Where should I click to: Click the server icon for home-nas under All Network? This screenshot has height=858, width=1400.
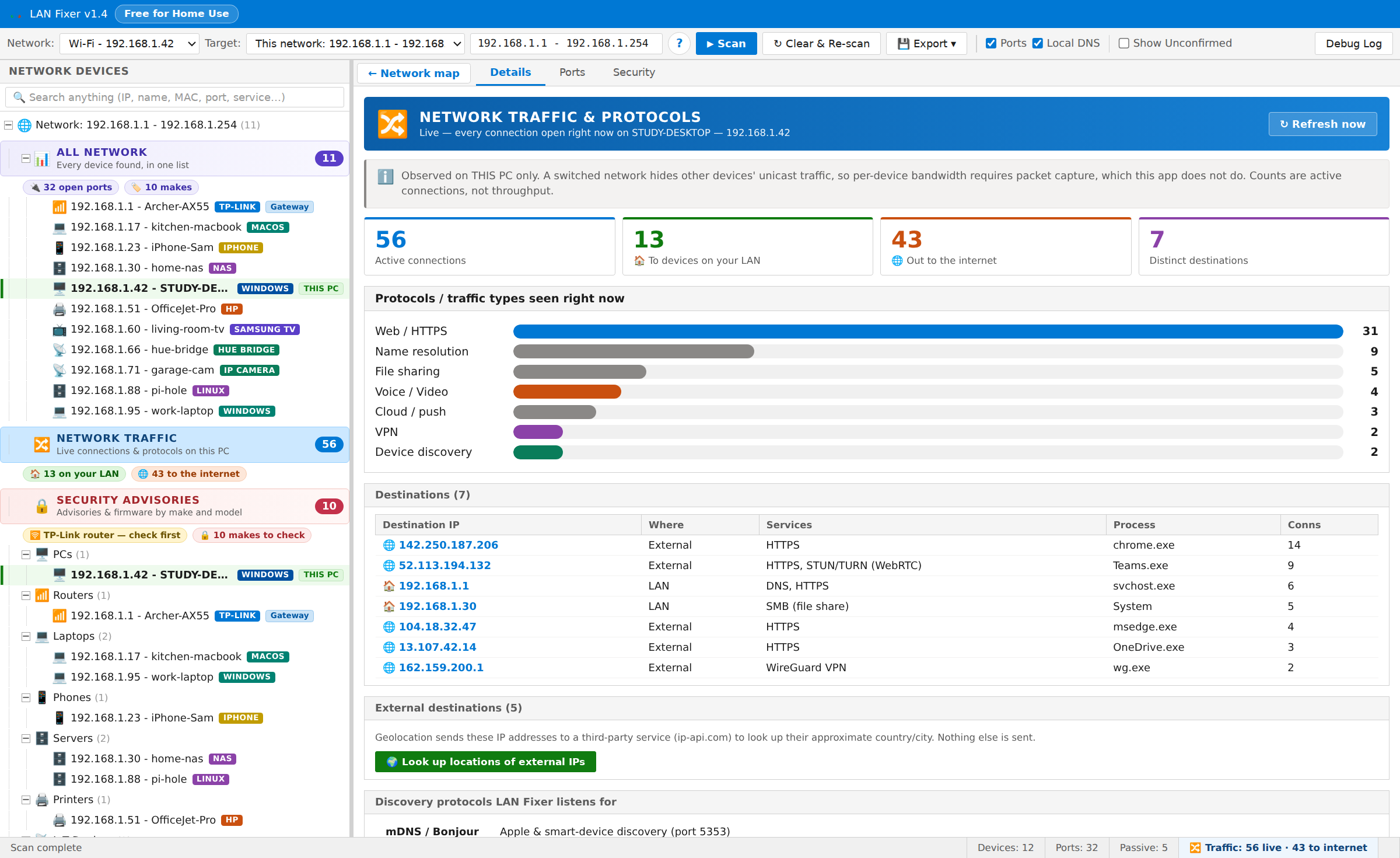pyautogui.click(x=60, y=268)
